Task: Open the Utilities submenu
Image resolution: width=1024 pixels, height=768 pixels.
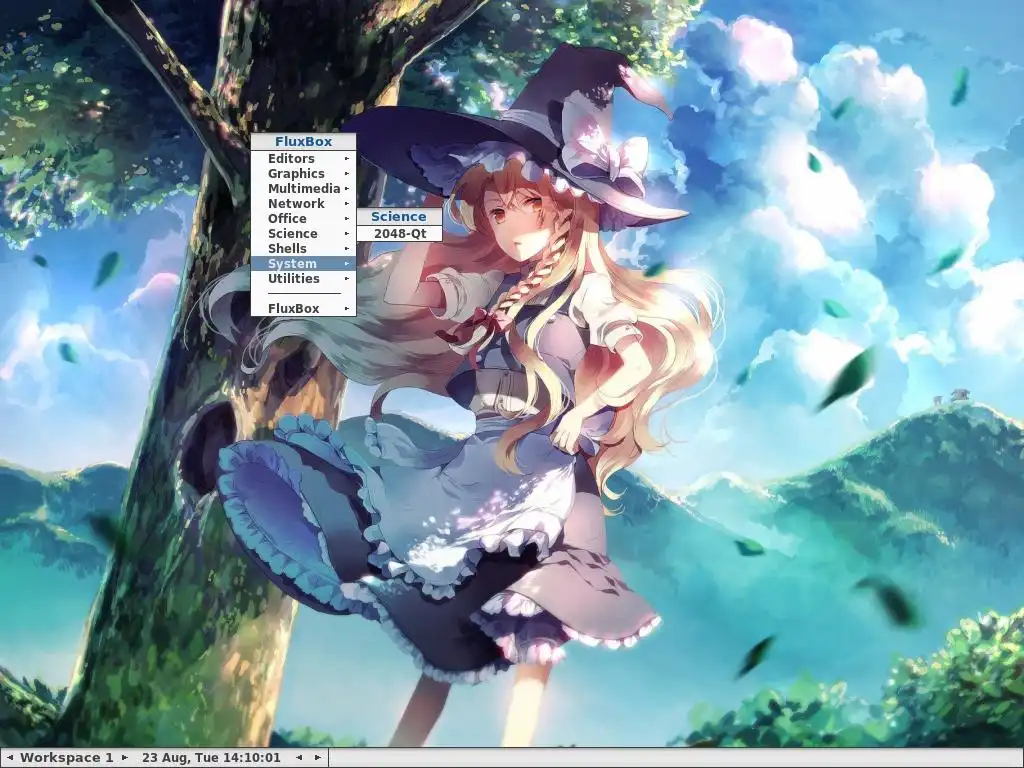Action: [303, 279]
